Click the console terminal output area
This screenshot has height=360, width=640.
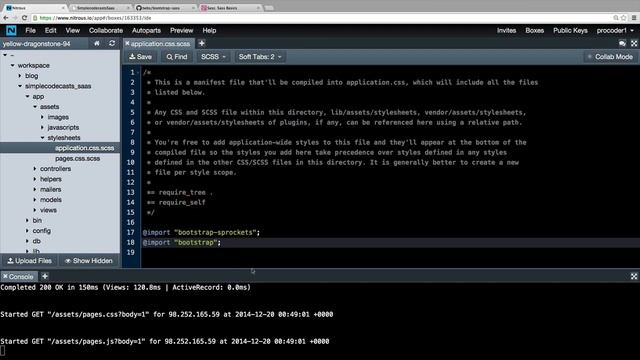[x=320, y=321]
